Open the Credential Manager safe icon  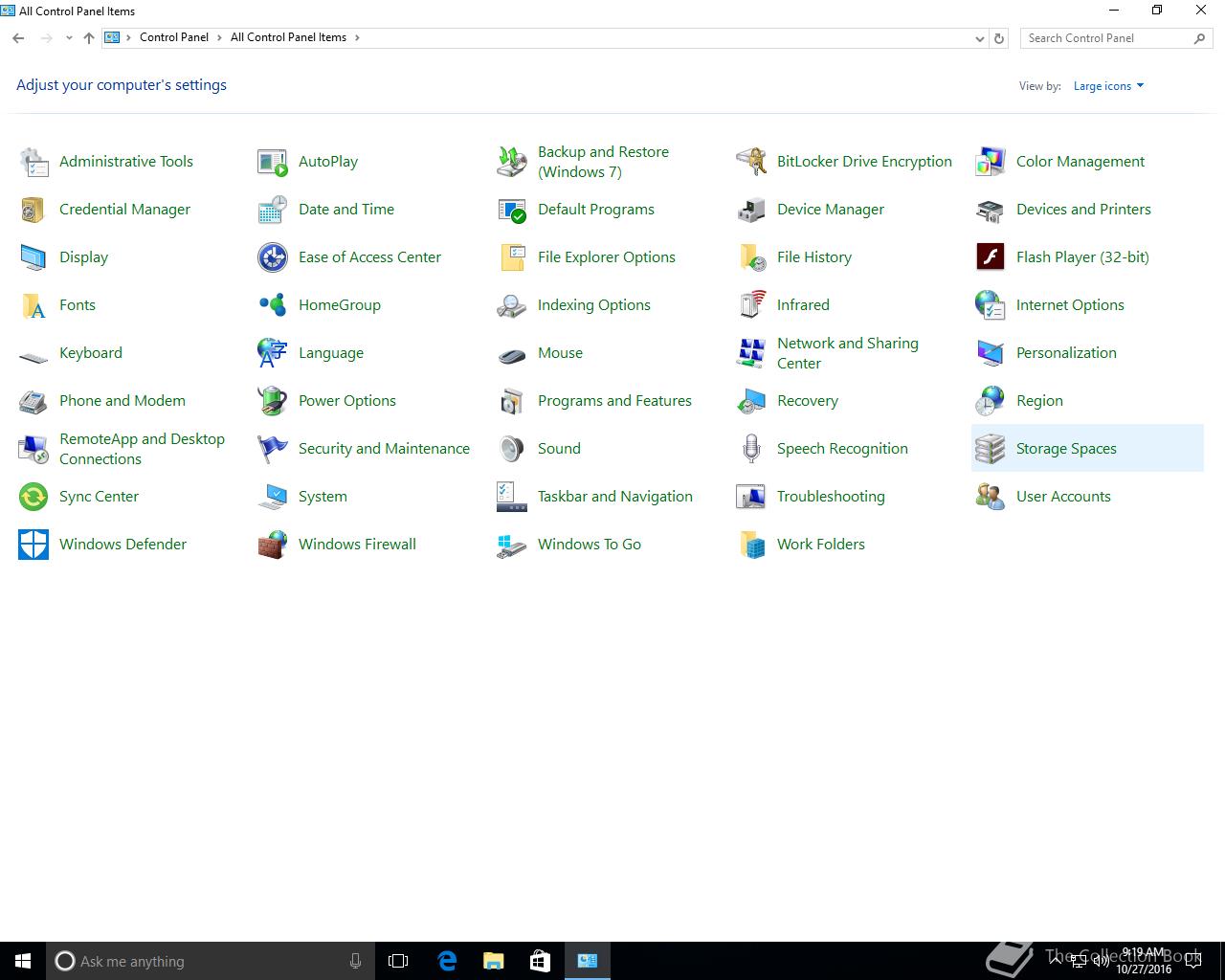33,210
